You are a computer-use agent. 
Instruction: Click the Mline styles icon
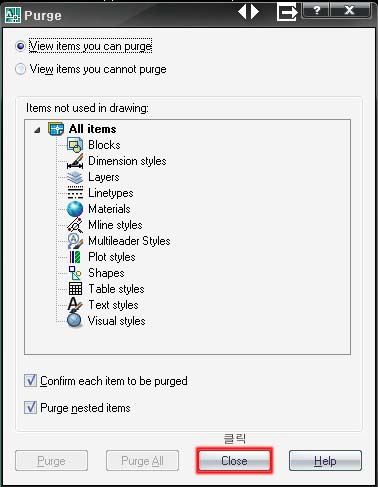75,225
